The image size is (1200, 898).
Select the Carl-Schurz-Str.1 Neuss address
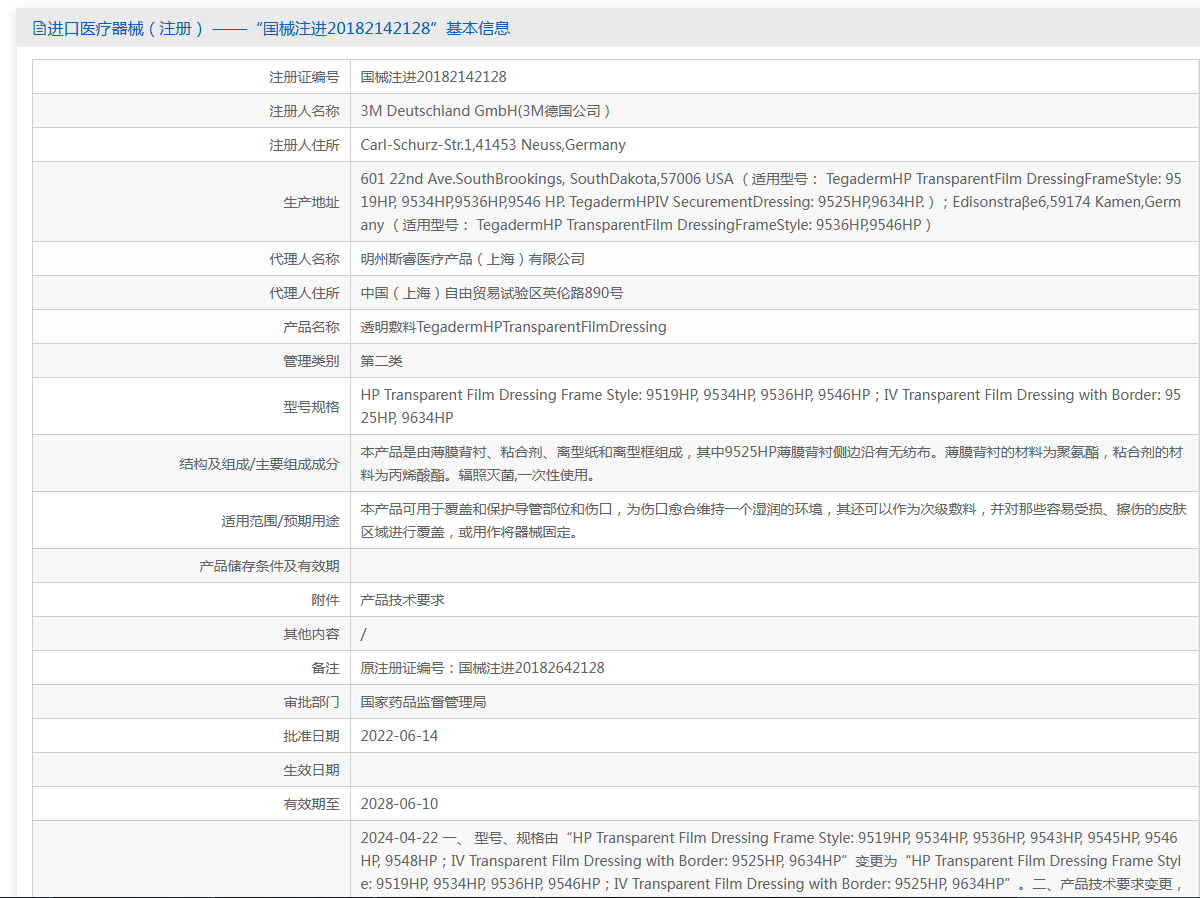pos(493,145)
